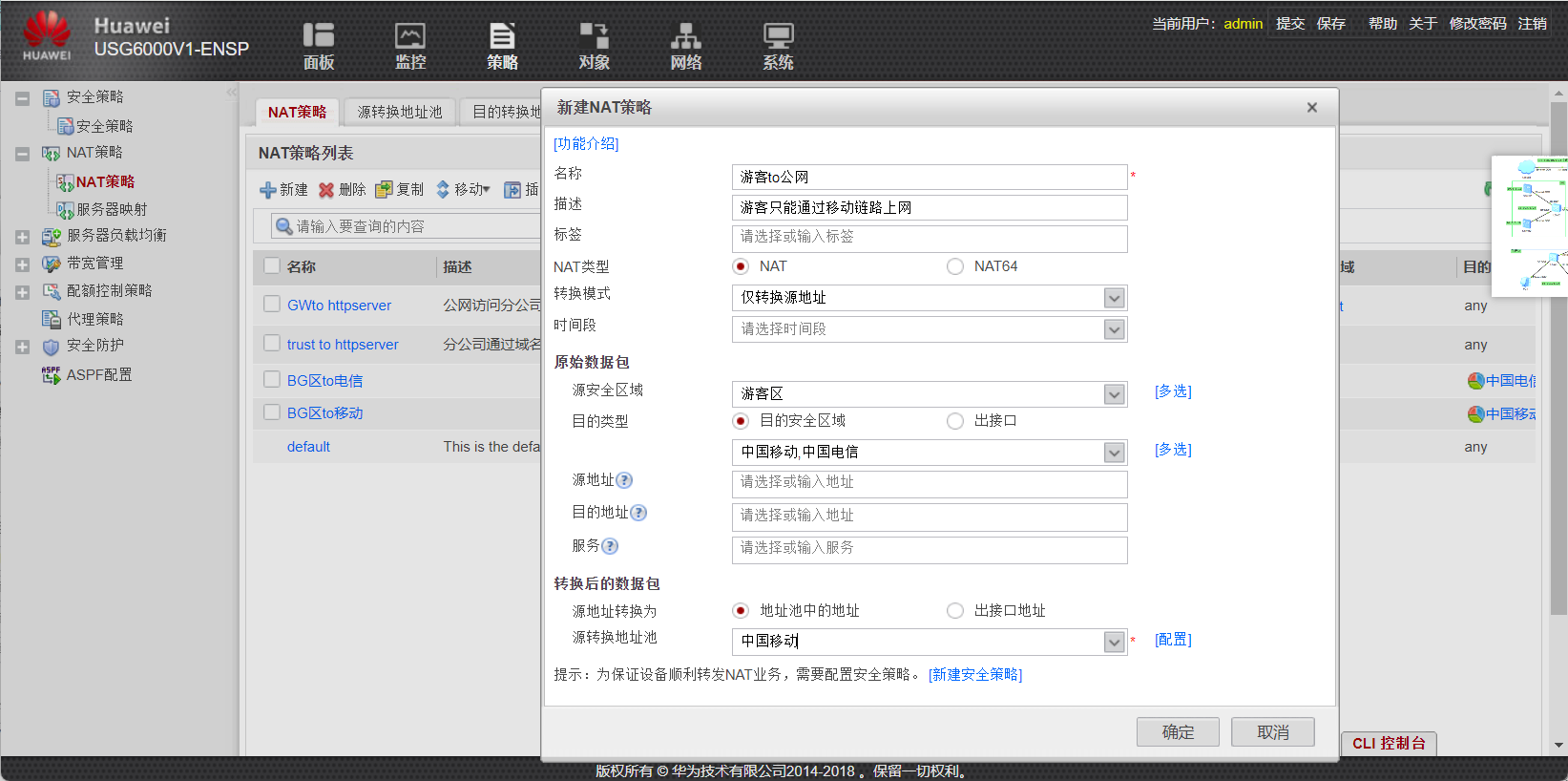Screen dimensions: 1568x781
Task: Click the 带宽管理 icon
Action: (52, 264)
